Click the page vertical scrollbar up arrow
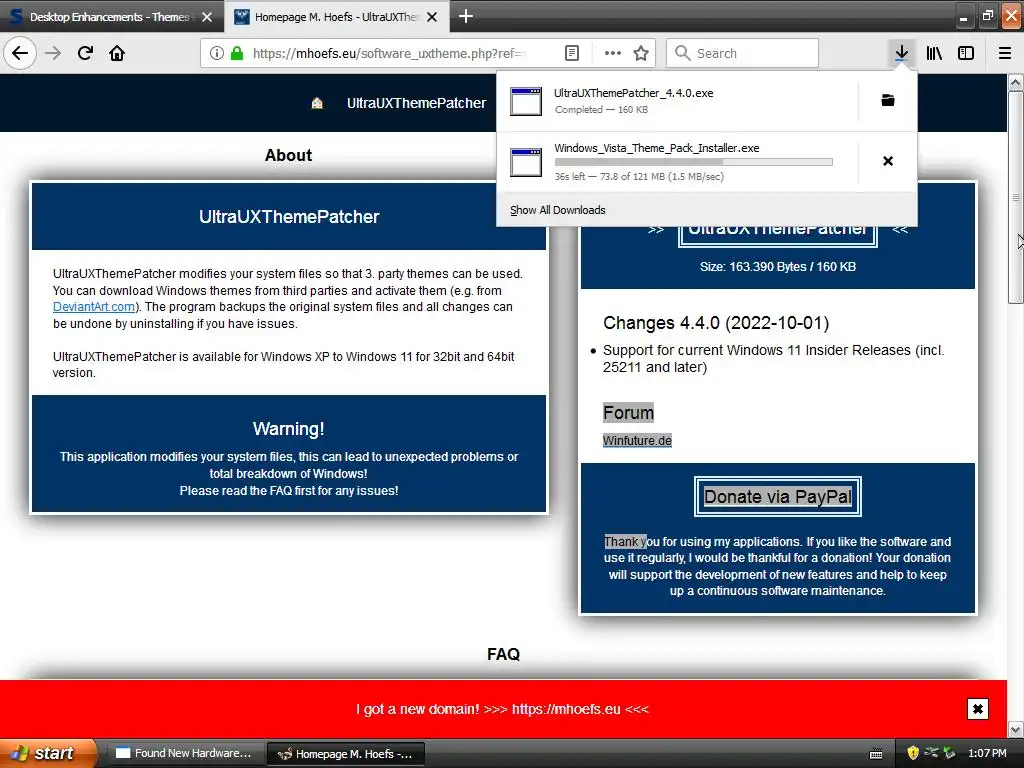The image size is (1024, 768). click(1016, 83)
